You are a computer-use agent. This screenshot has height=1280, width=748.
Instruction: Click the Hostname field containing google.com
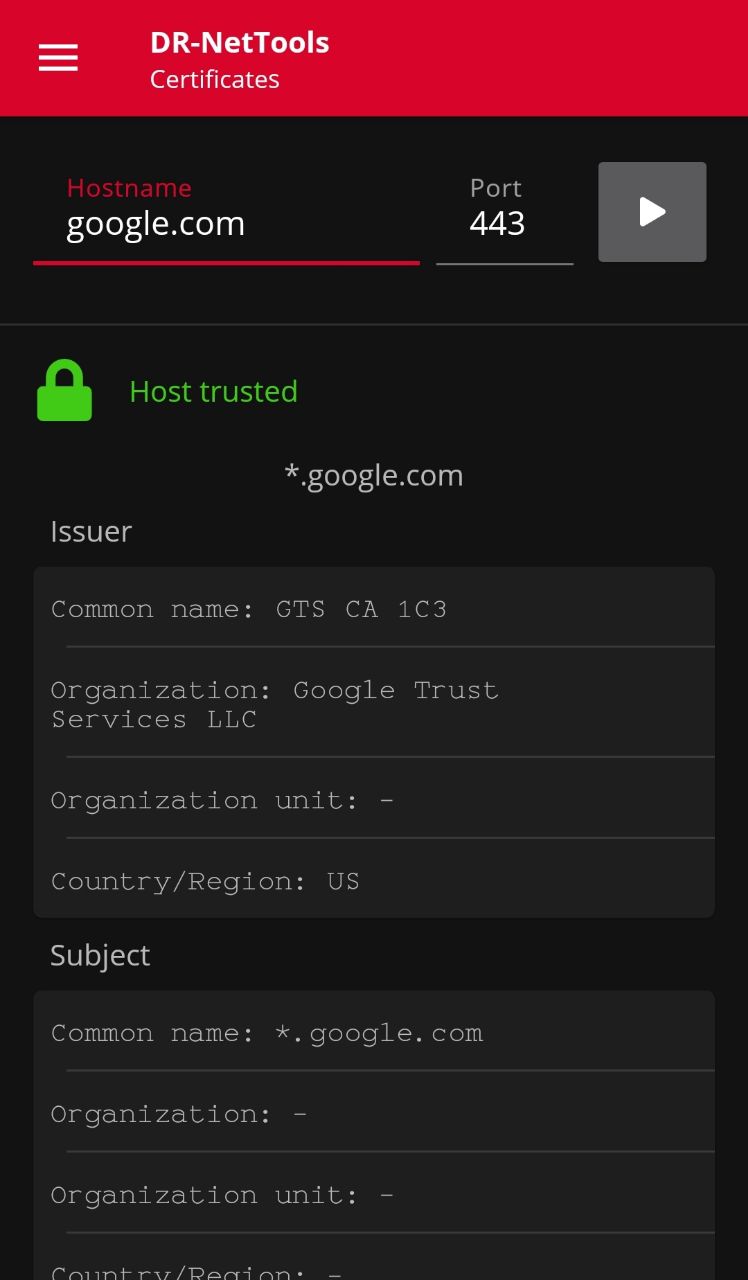[226, 224]
